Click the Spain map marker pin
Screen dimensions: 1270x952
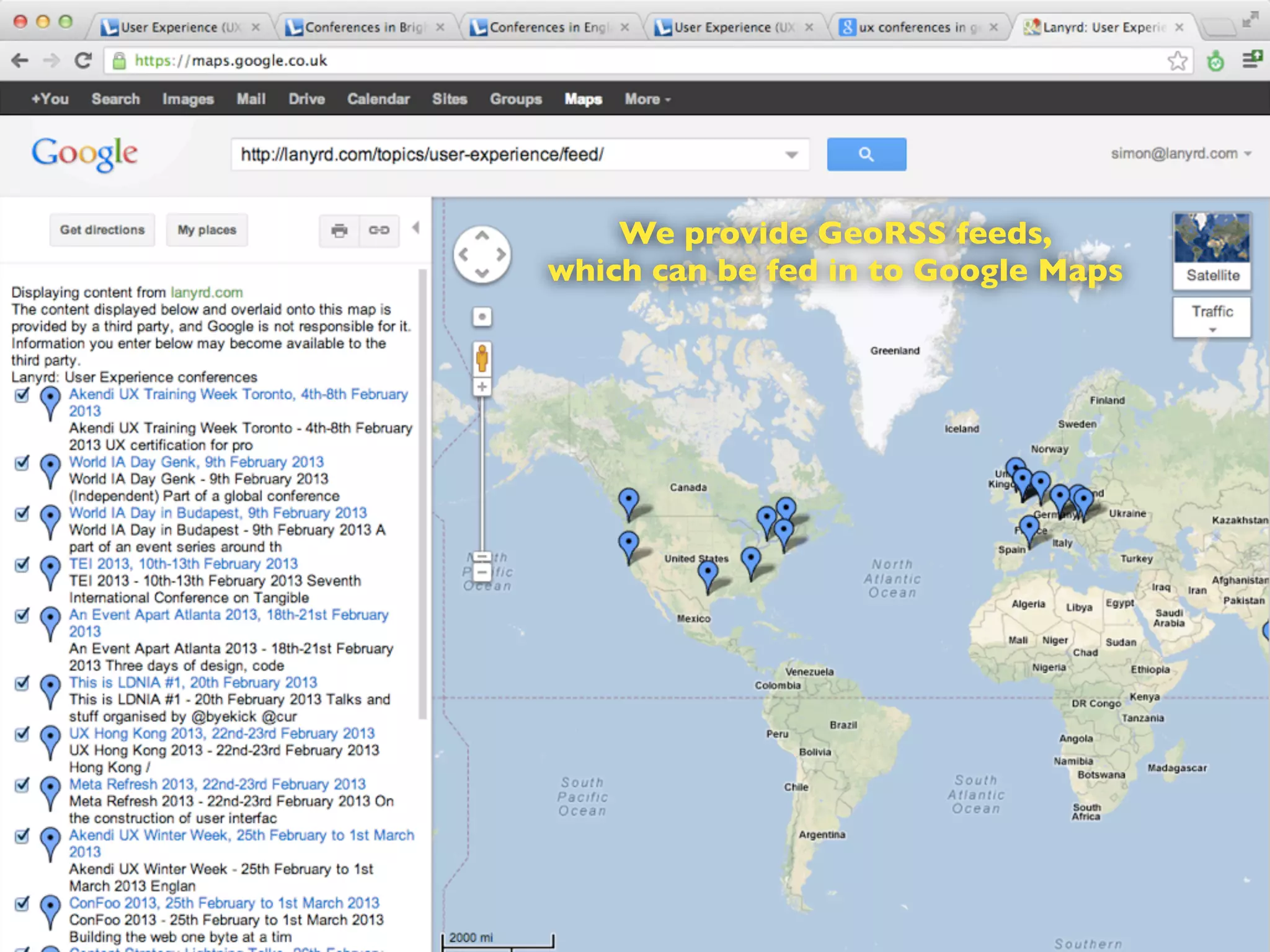click(1029, 532)
